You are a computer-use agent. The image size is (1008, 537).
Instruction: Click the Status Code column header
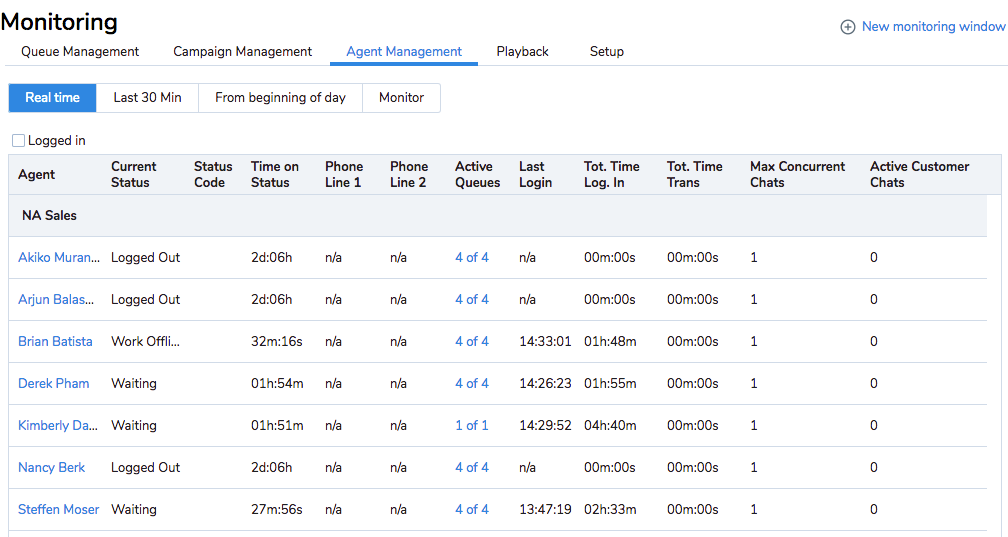click(213, 174)
